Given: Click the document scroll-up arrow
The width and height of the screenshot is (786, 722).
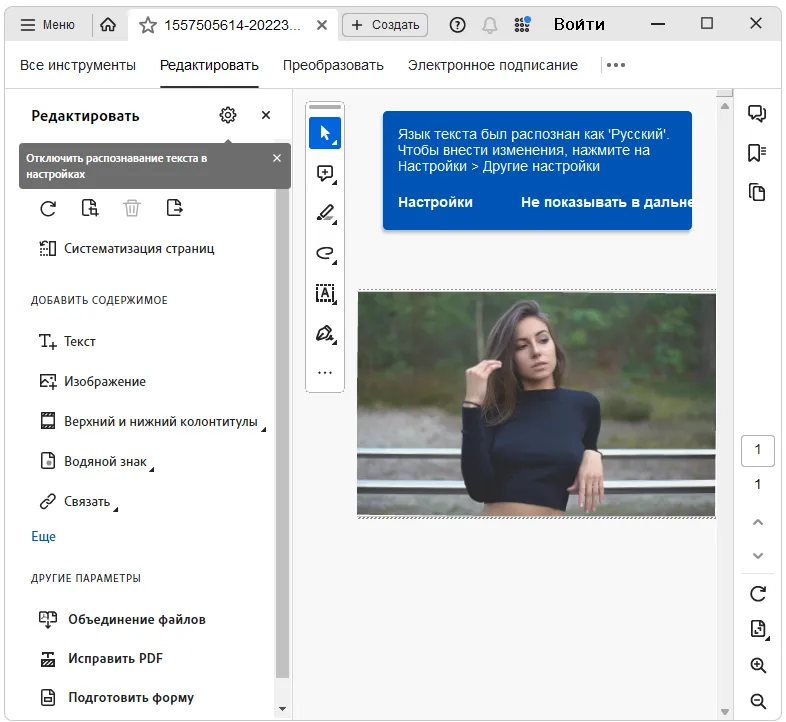Looking at the screenshot, I should click(725, 106).
